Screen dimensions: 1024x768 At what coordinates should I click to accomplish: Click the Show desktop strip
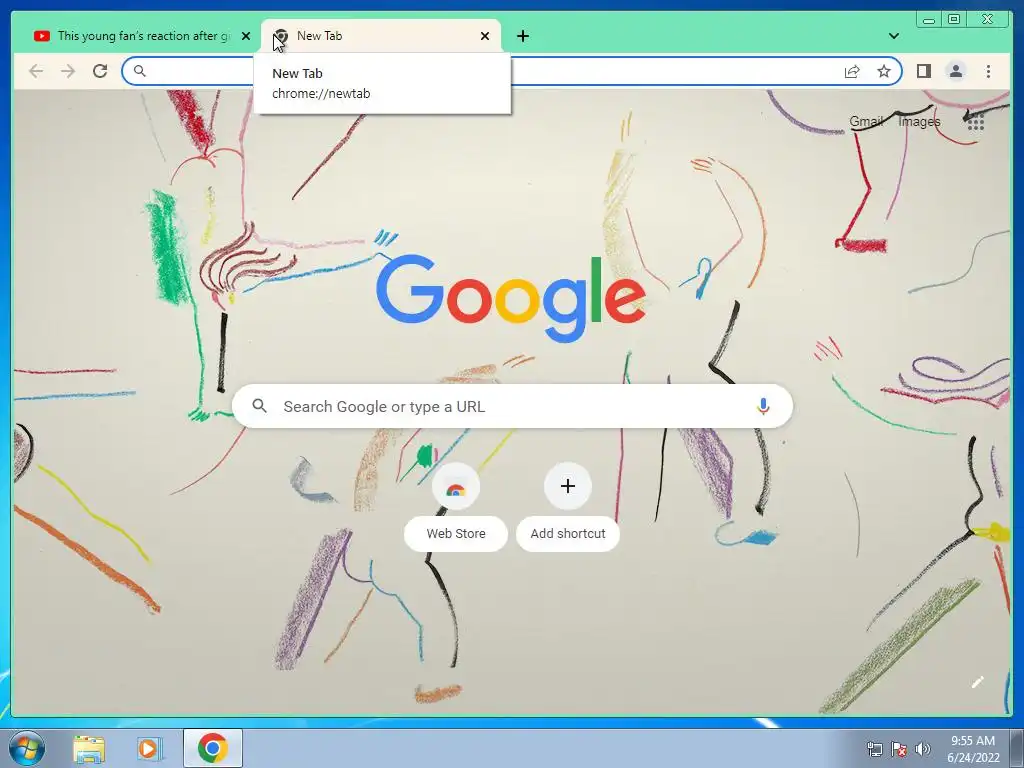tap(1017, 748)
